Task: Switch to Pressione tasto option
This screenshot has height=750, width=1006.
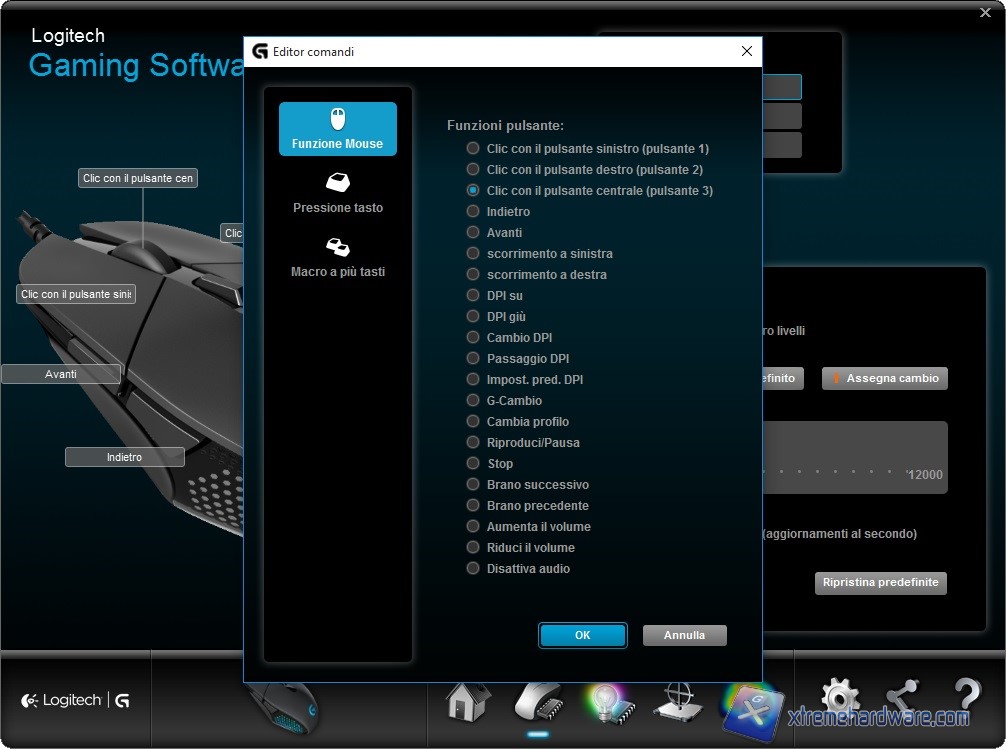Action: coord(337,193)
